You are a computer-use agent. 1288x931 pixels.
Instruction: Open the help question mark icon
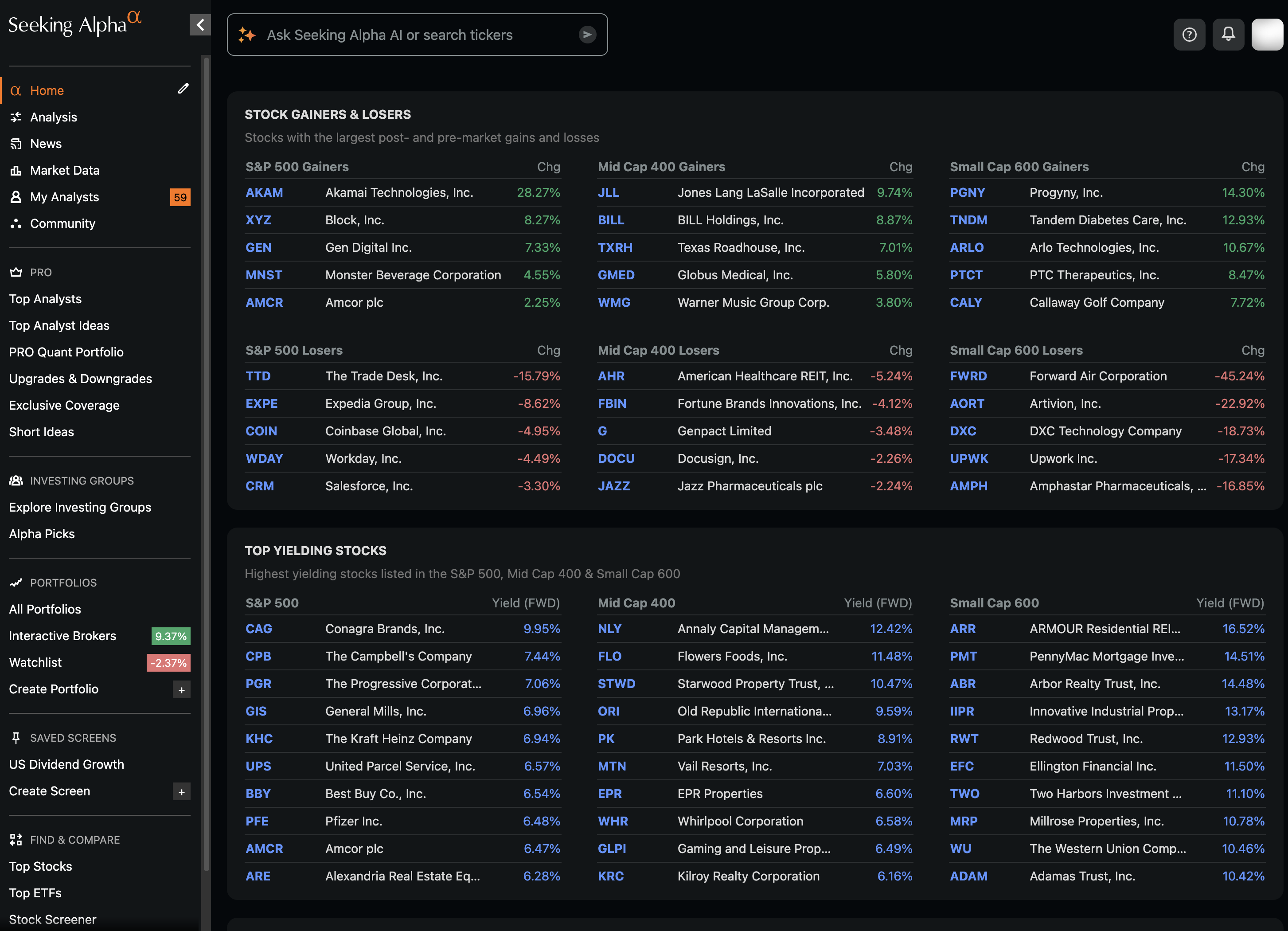coord(1189,35)
